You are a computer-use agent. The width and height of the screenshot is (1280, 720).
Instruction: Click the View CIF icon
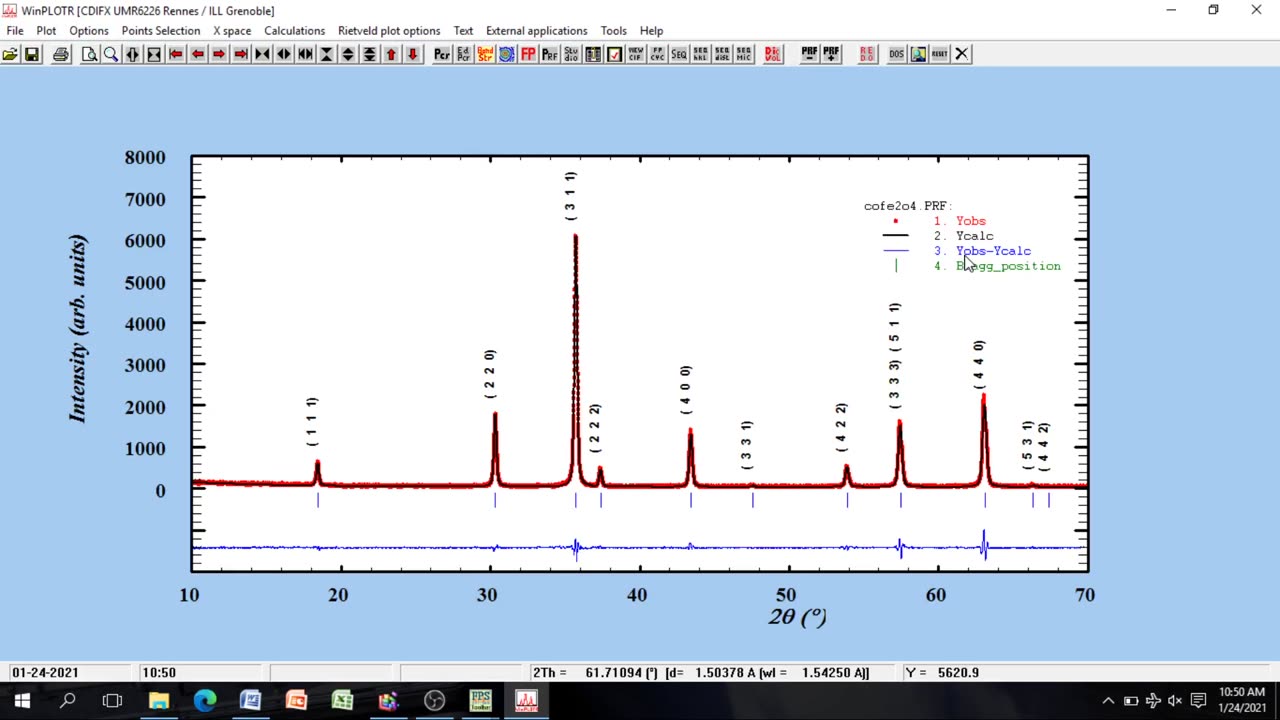(x=636, y=54)
